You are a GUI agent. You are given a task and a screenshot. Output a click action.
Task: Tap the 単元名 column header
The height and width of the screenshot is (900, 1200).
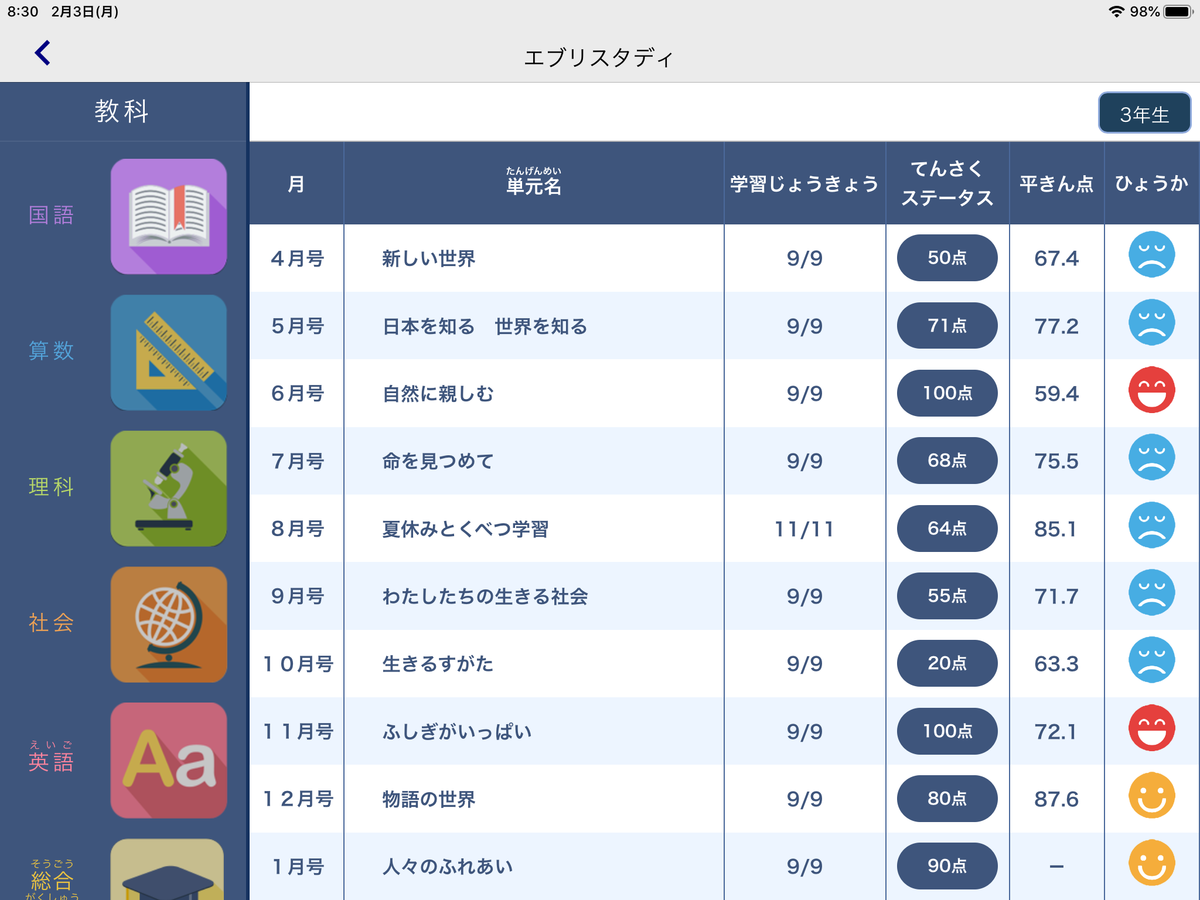[x=534, y=183]
